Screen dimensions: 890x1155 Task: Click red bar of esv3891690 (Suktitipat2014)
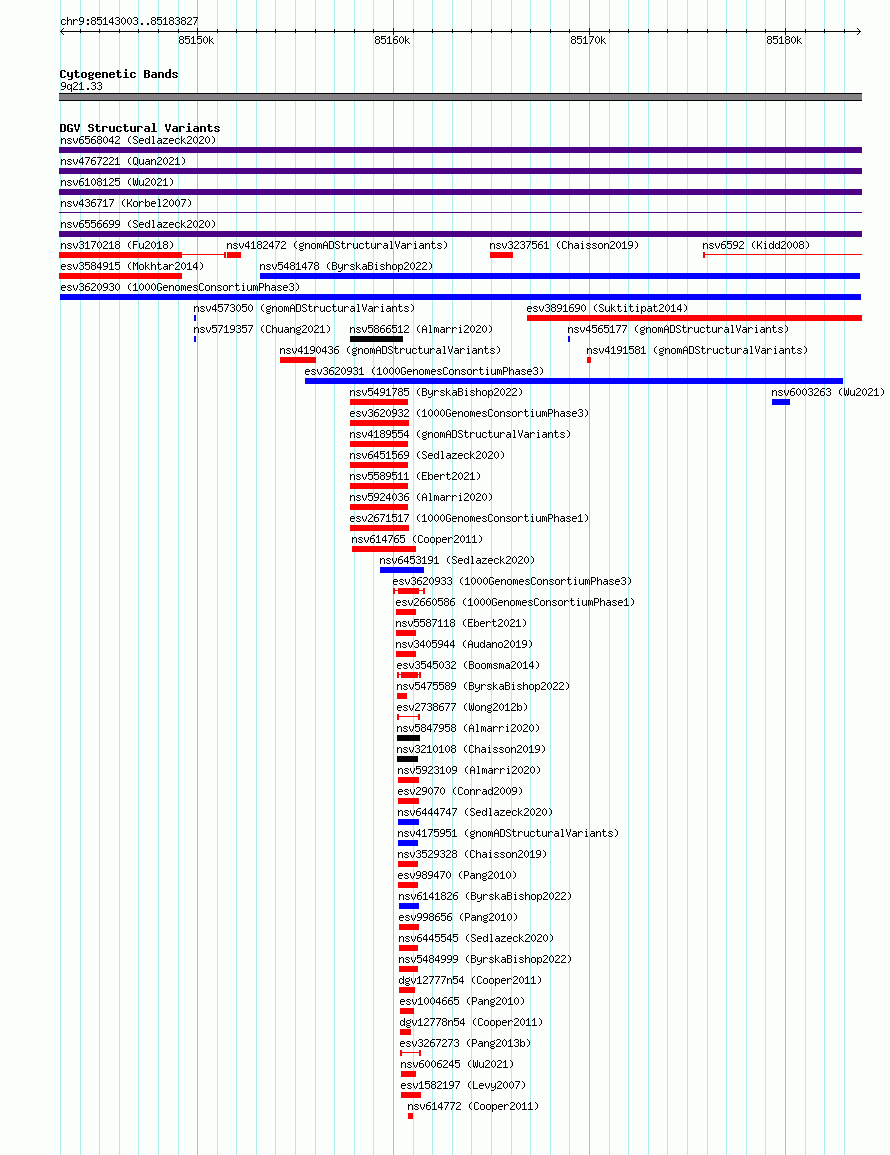tap(694, 318)
